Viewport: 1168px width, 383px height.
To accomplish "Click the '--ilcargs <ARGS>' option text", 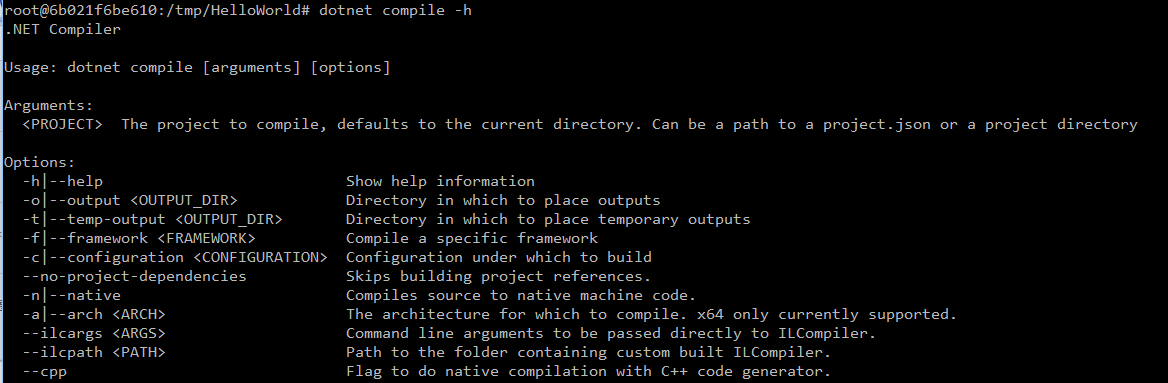I will coord(94,334).
